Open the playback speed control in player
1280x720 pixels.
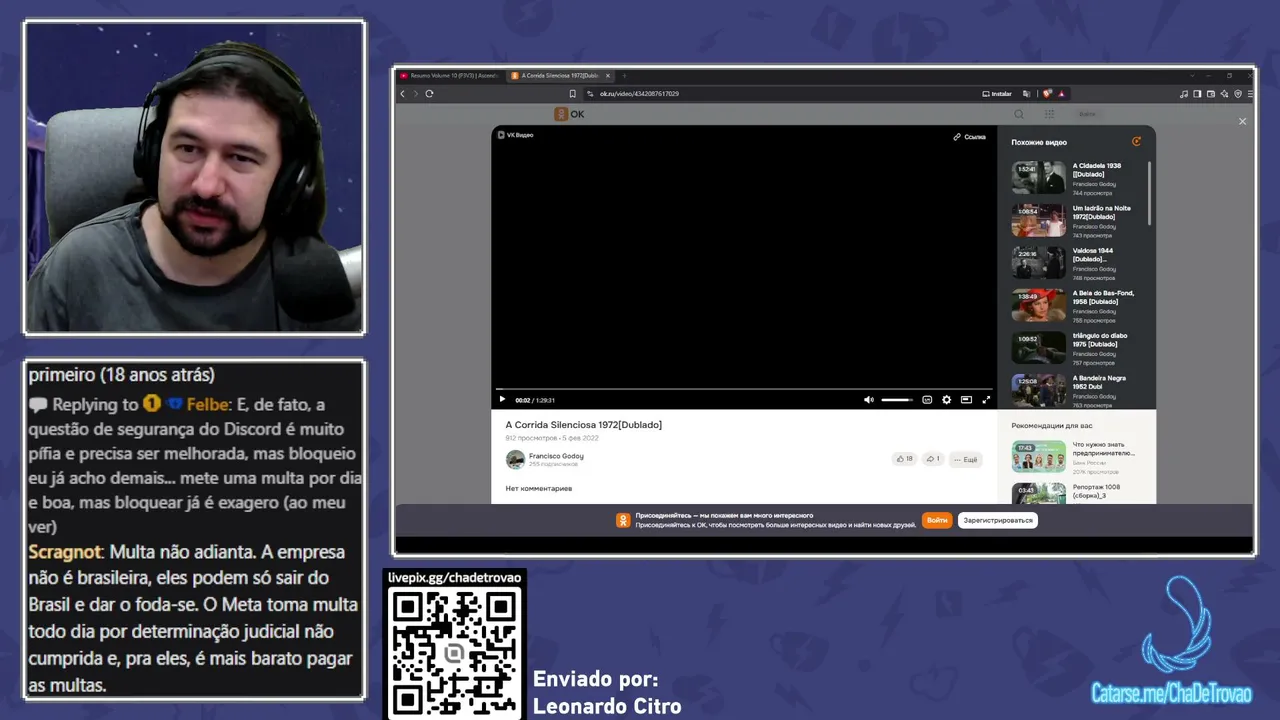(x=927, y=400)
